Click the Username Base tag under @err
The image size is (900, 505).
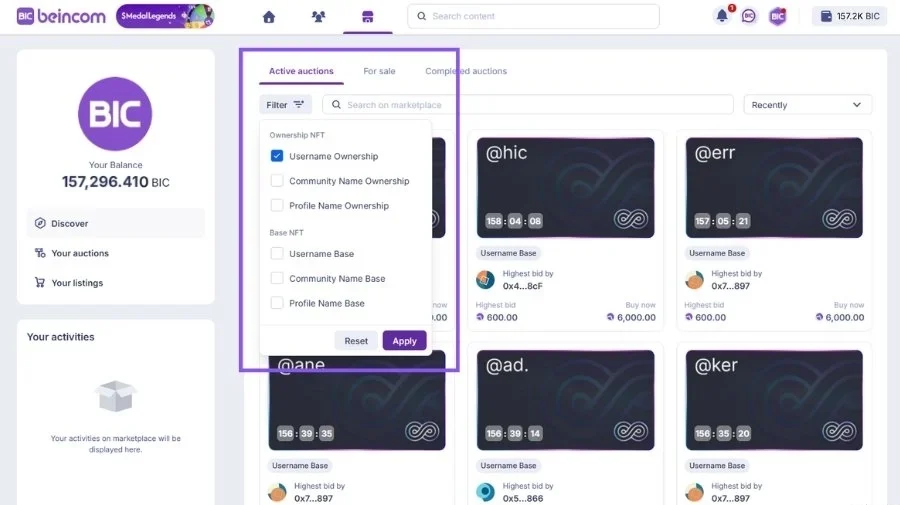click(717, 253)
